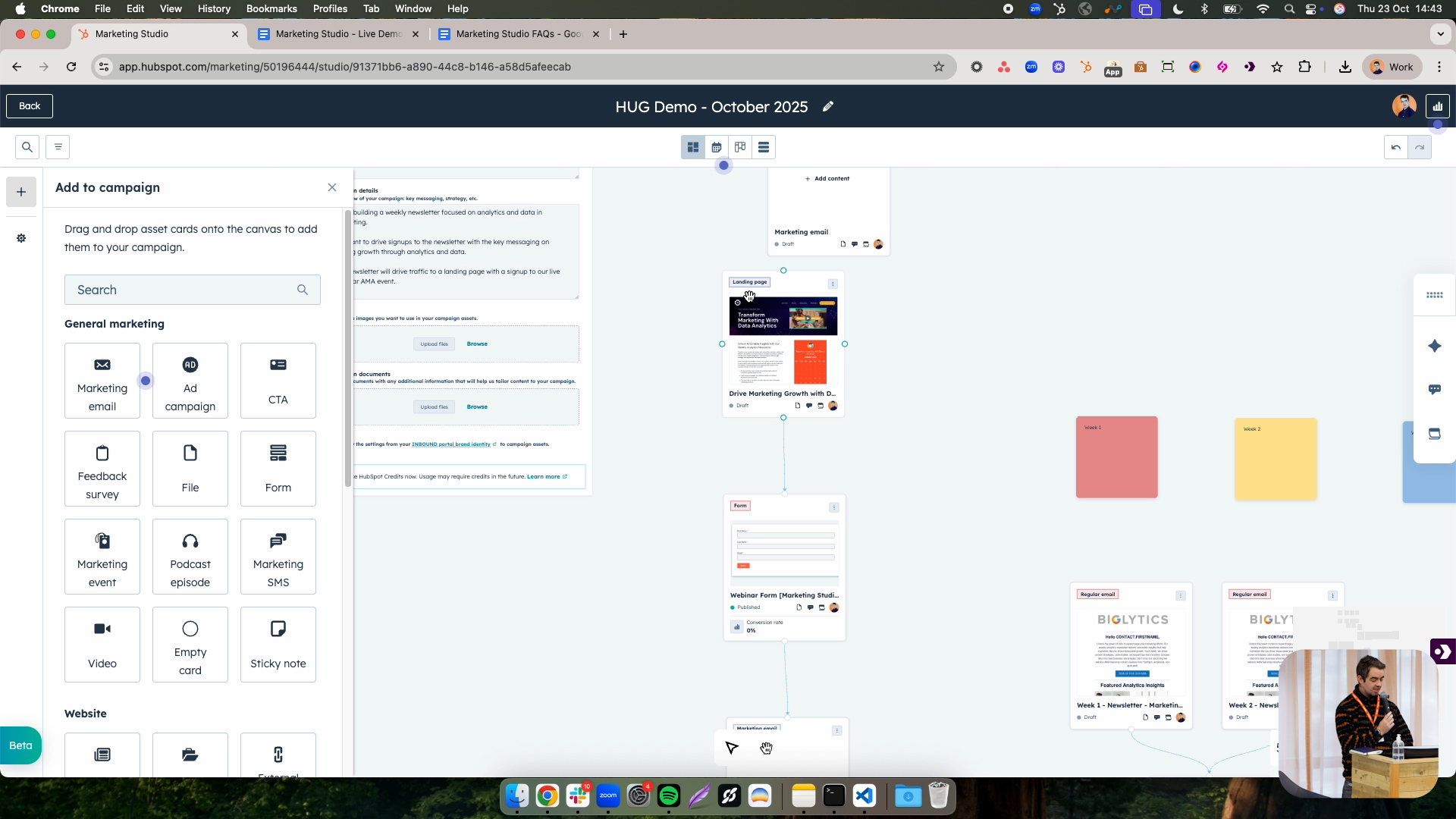
Task: Click the undo arrow icon
Action: pos(1396,147)
